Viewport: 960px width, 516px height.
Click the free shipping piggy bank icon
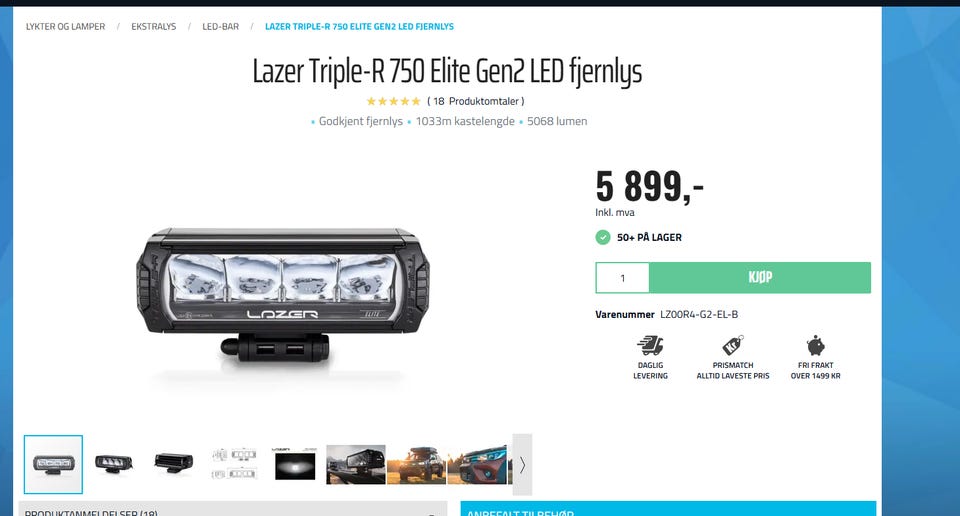[816, 346]
